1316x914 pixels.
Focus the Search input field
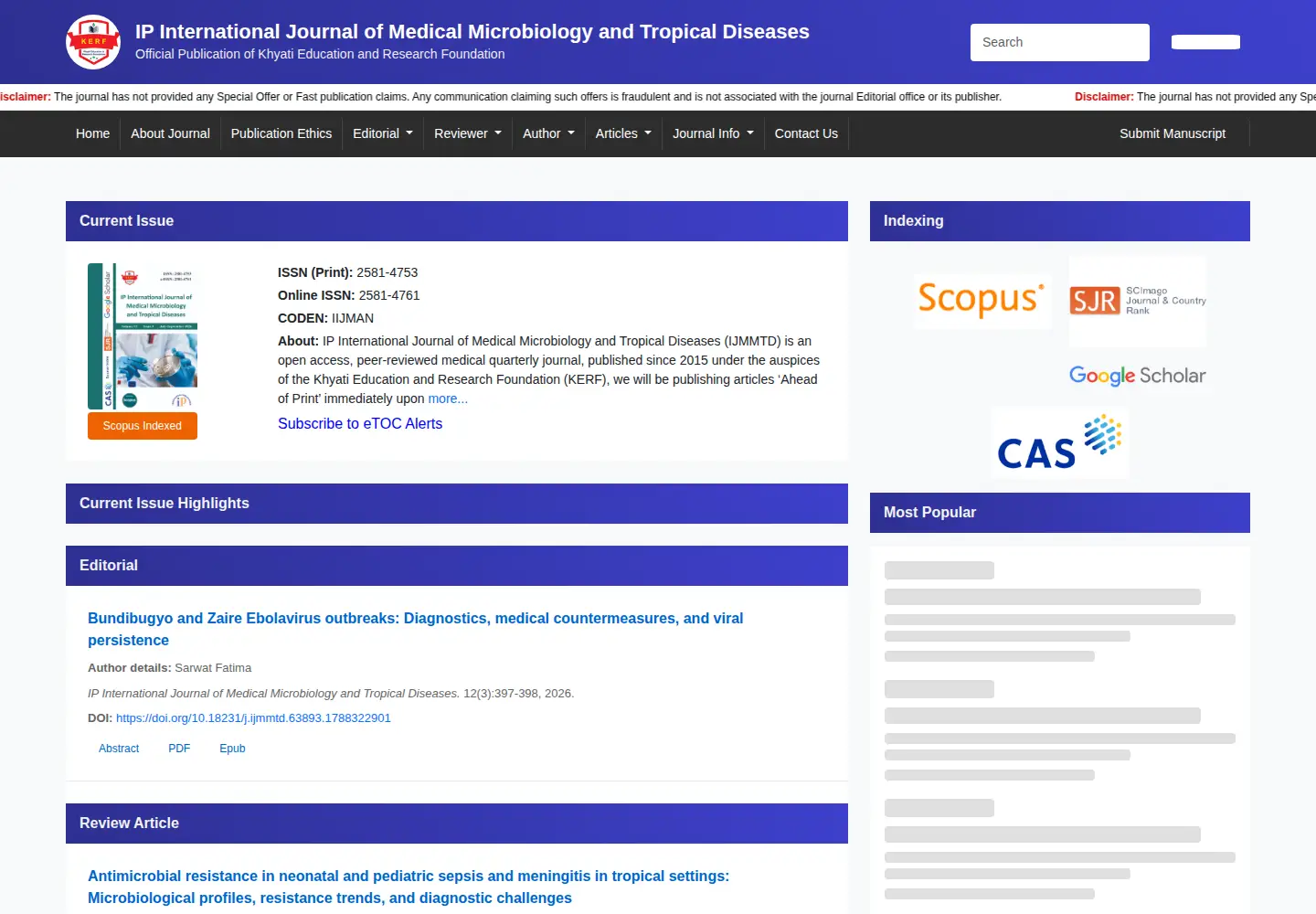(1060, 42)
